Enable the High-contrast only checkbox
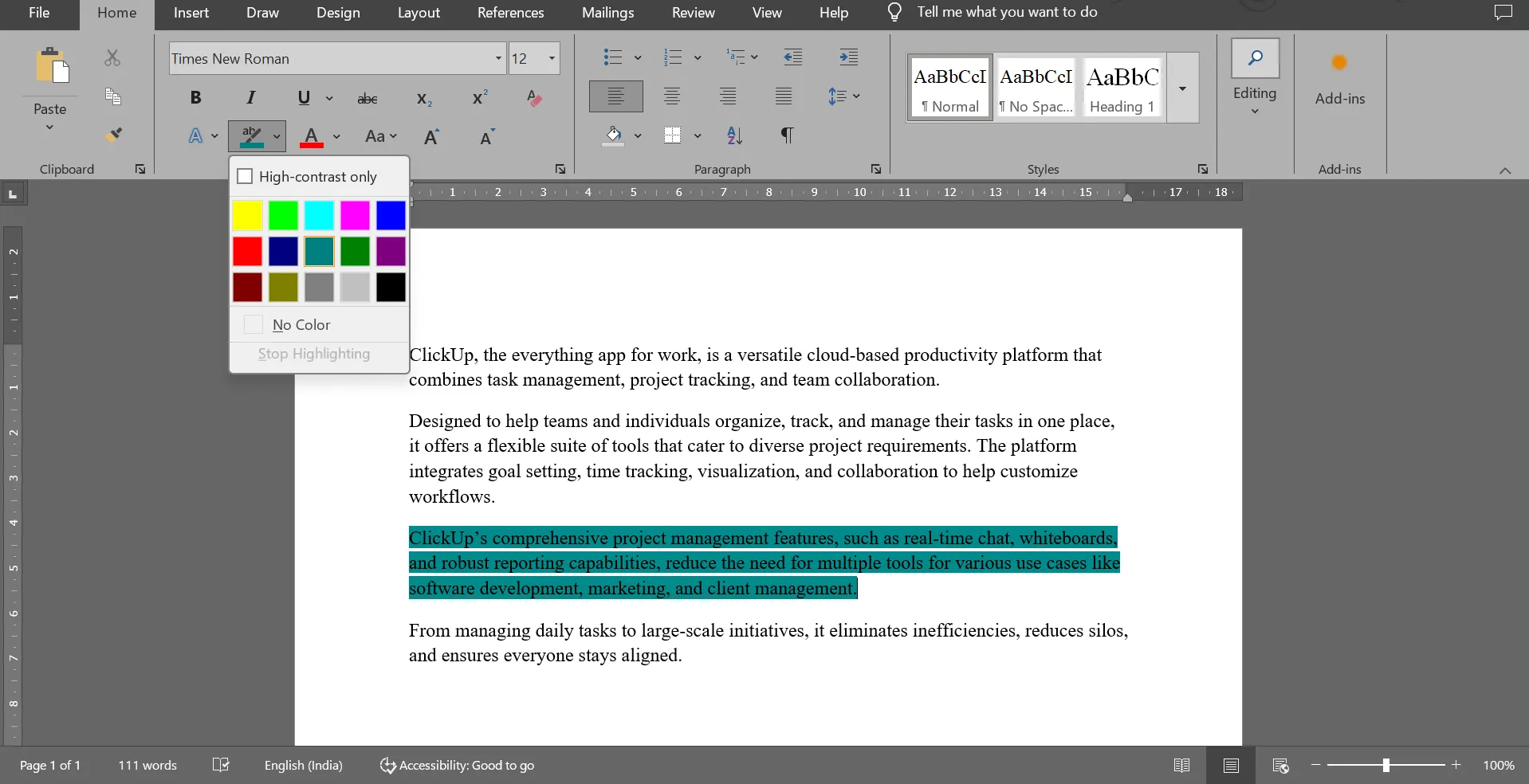 point(245,176)
